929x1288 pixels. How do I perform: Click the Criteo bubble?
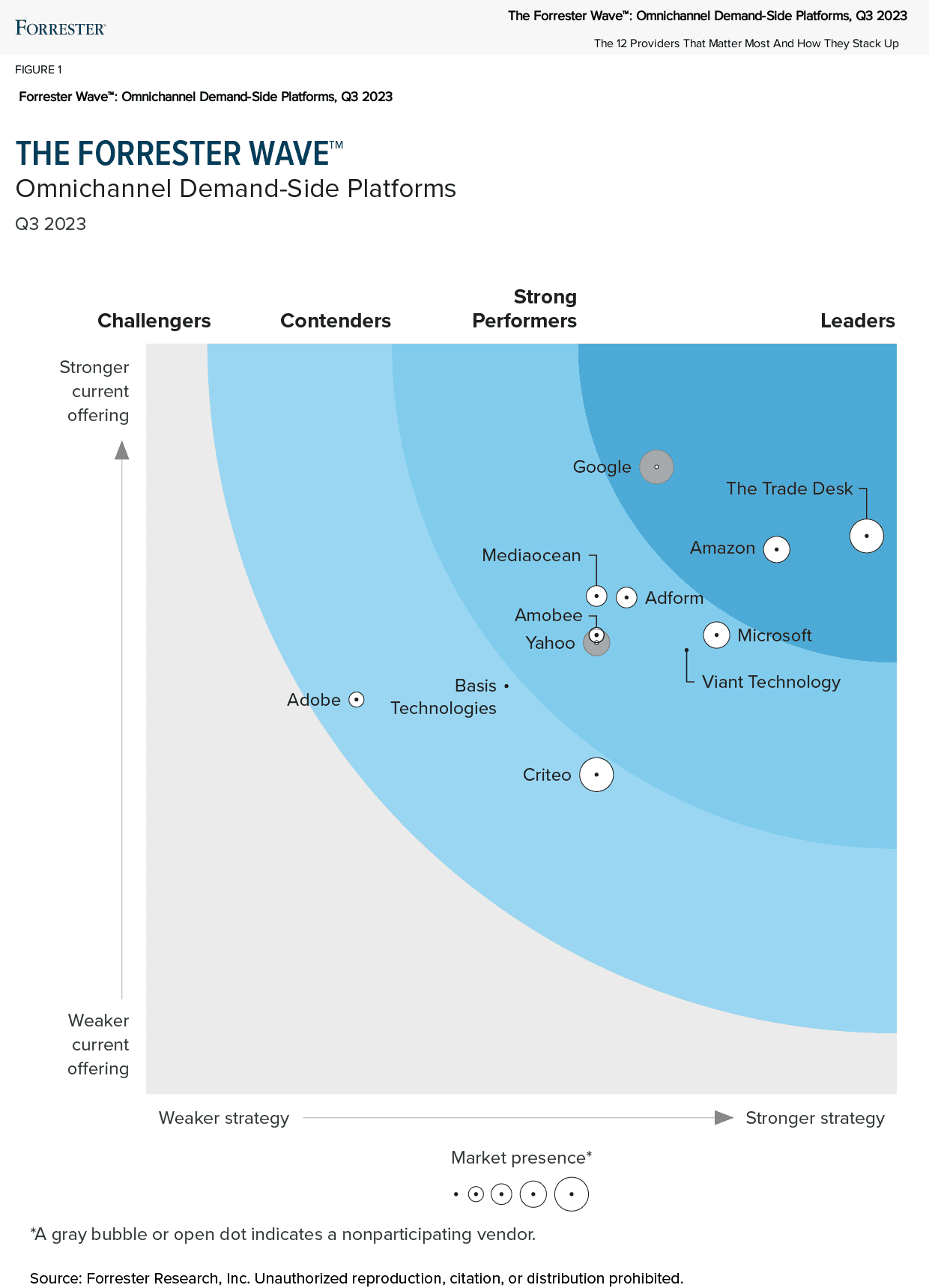point(596,775)
